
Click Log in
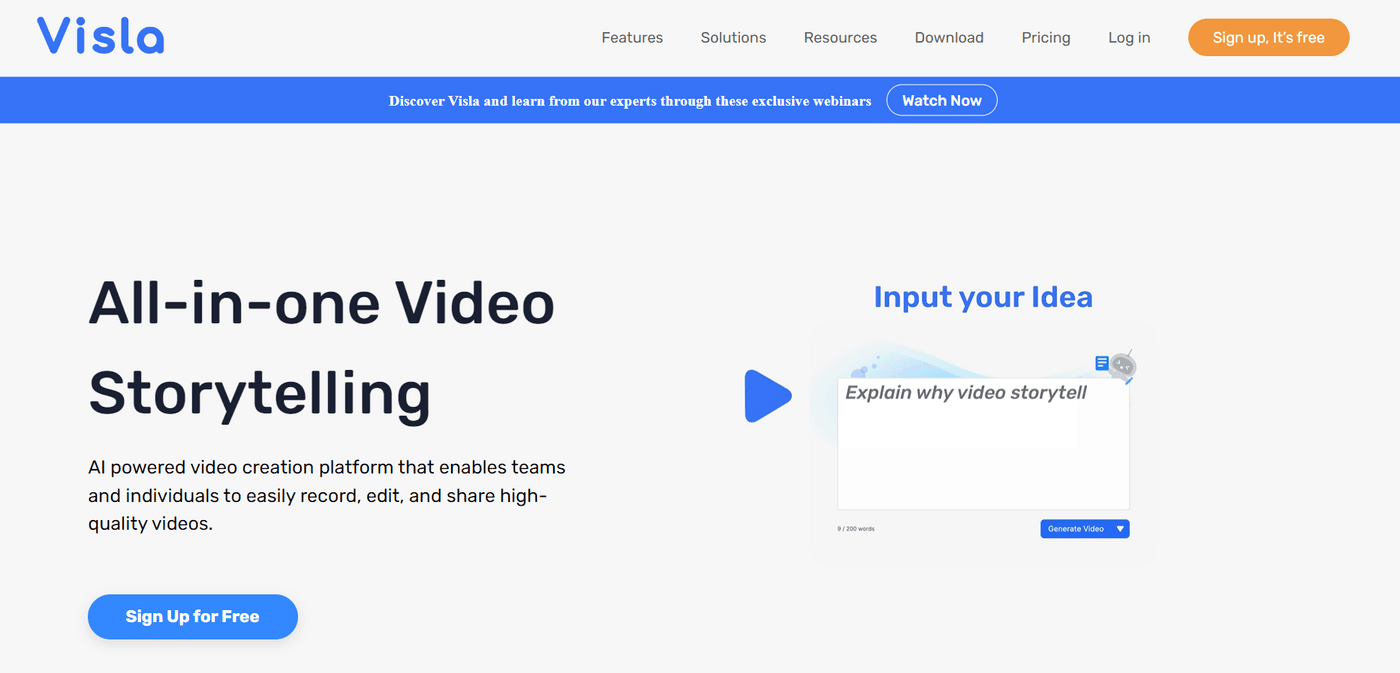[1129, 37]
